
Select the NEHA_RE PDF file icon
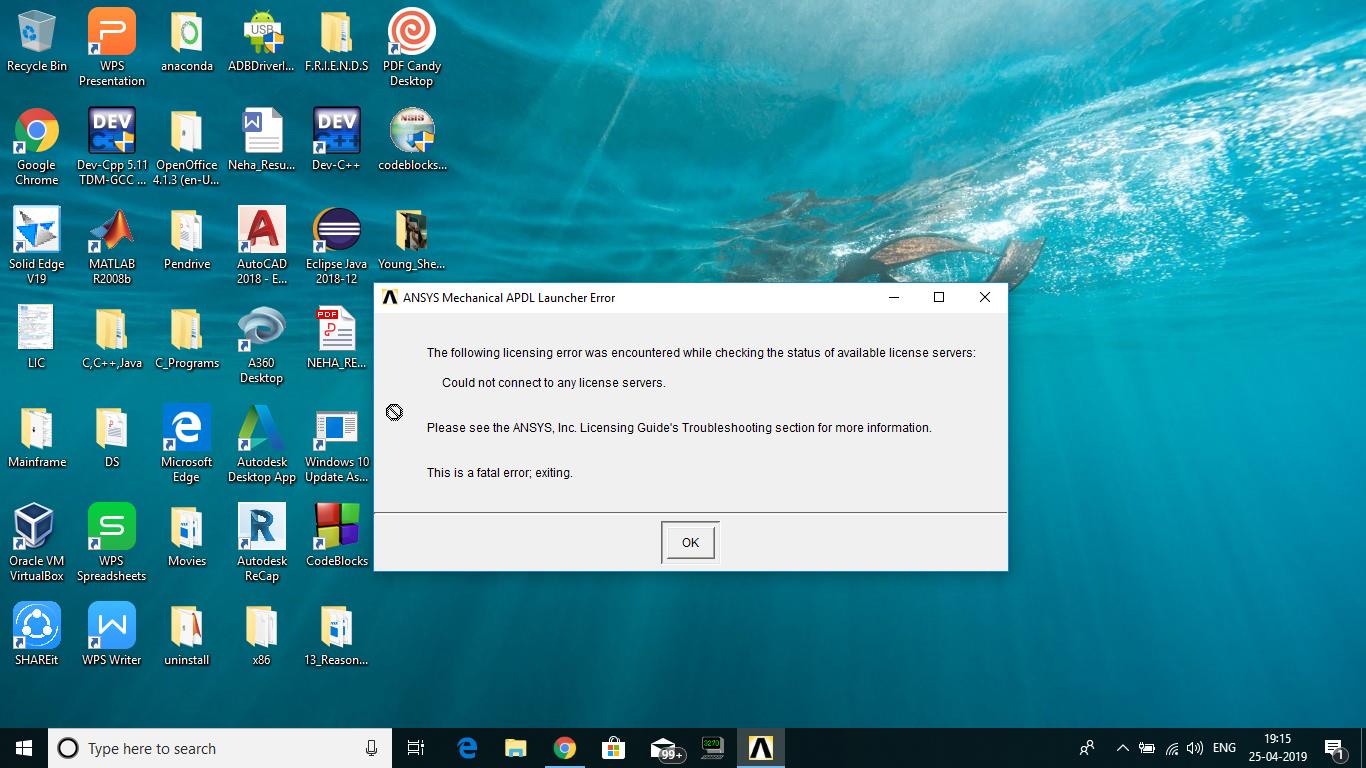click(x=337, y=338)
